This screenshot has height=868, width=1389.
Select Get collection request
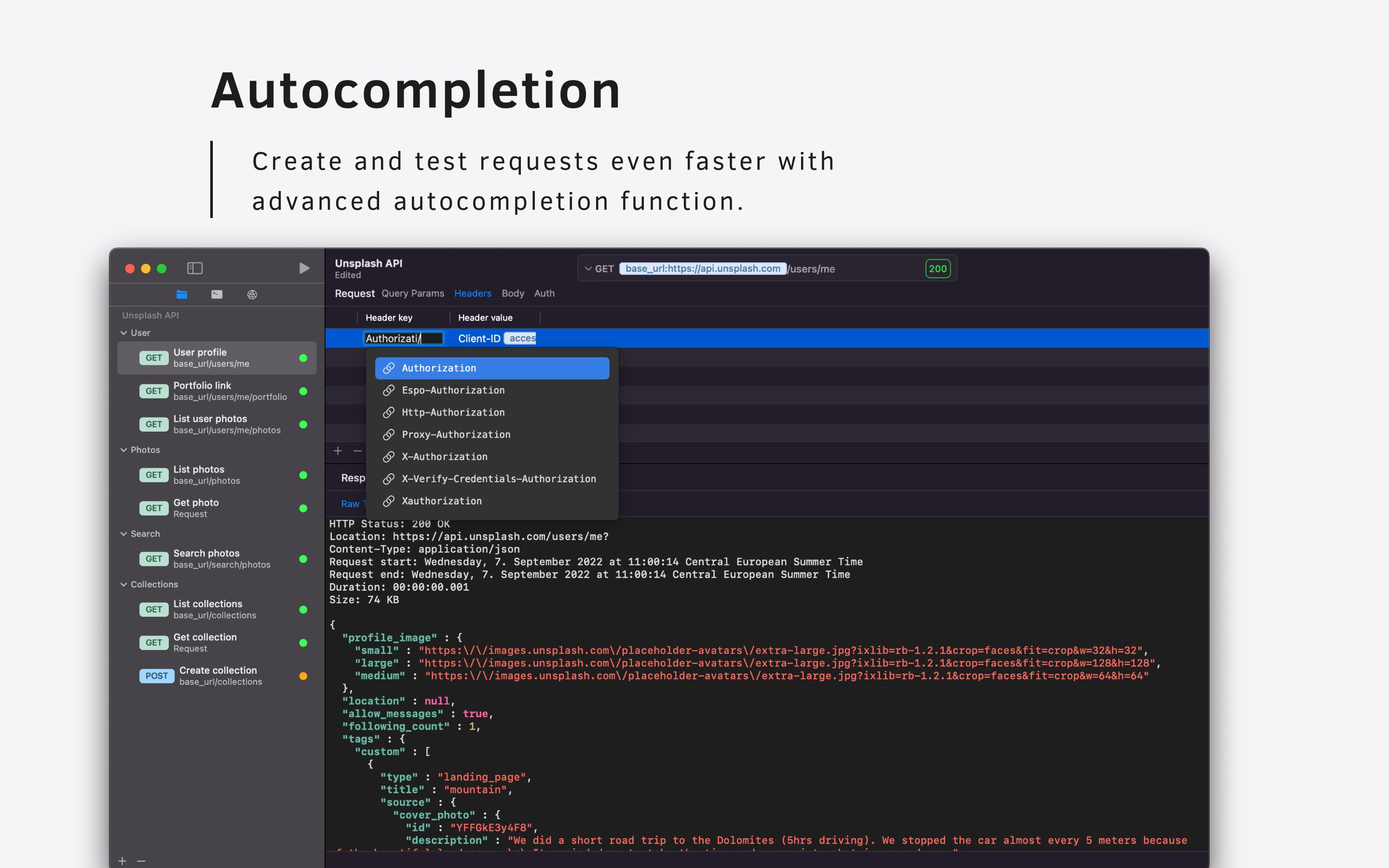pos(217,642)
